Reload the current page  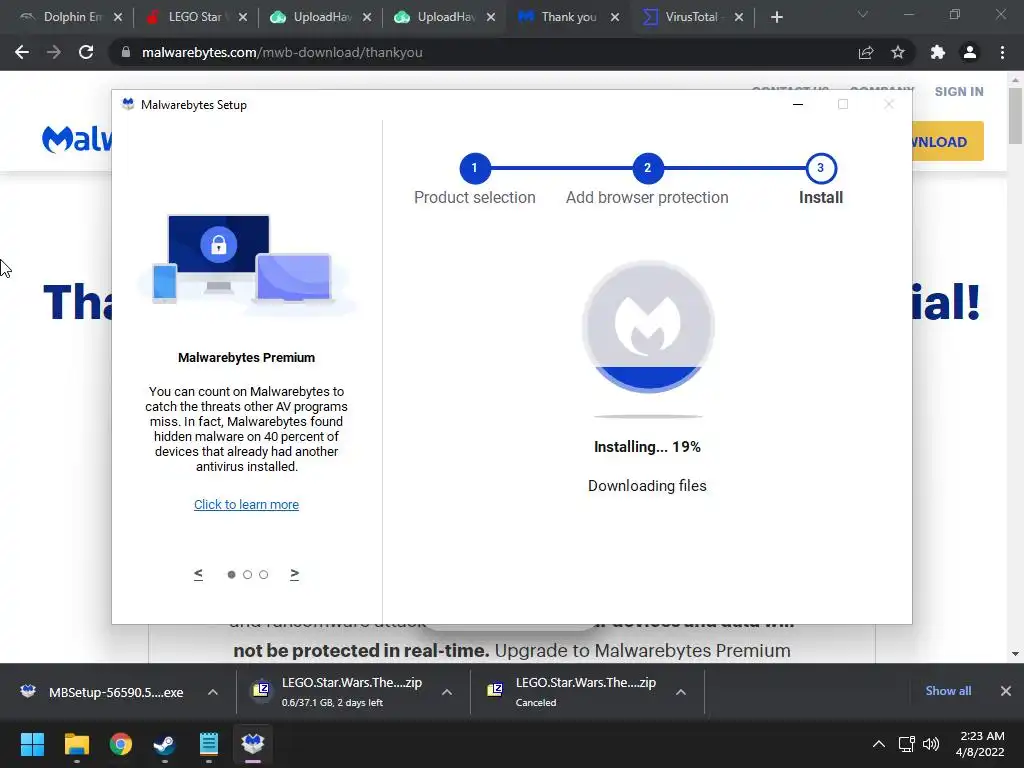[x=86, y=52]
